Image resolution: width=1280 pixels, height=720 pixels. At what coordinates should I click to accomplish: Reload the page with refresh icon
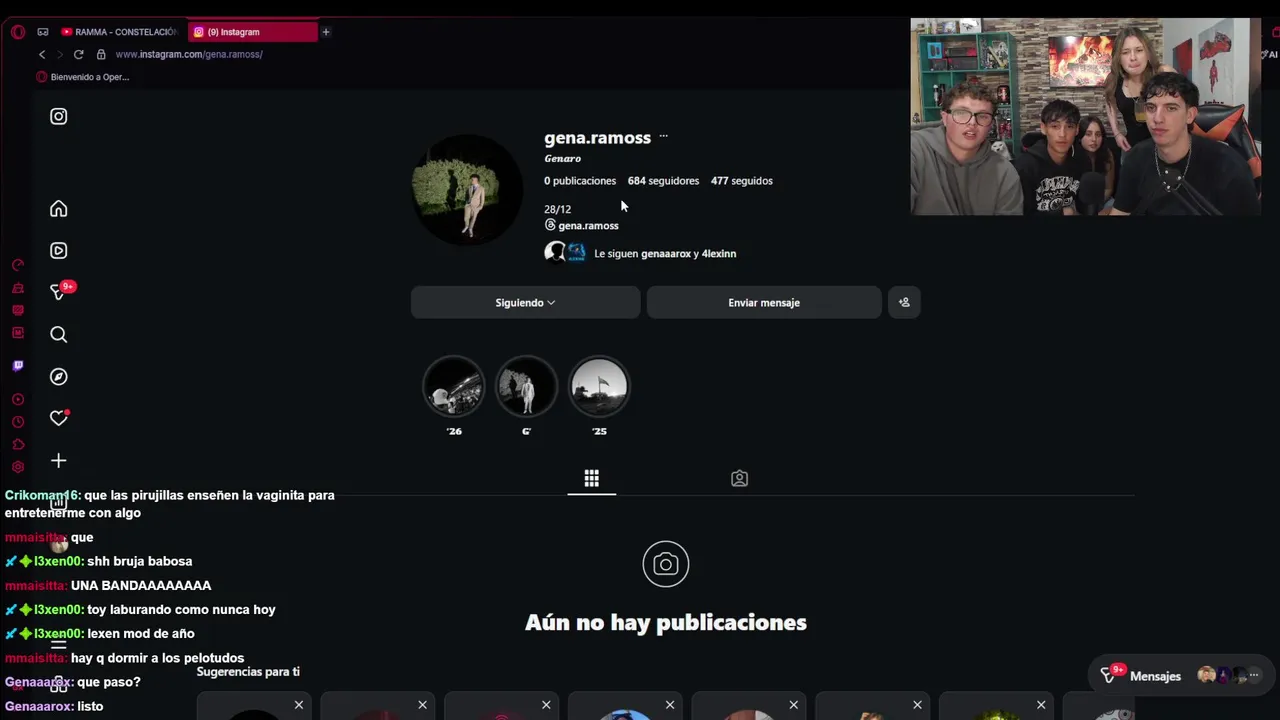[x=79, y=54]
